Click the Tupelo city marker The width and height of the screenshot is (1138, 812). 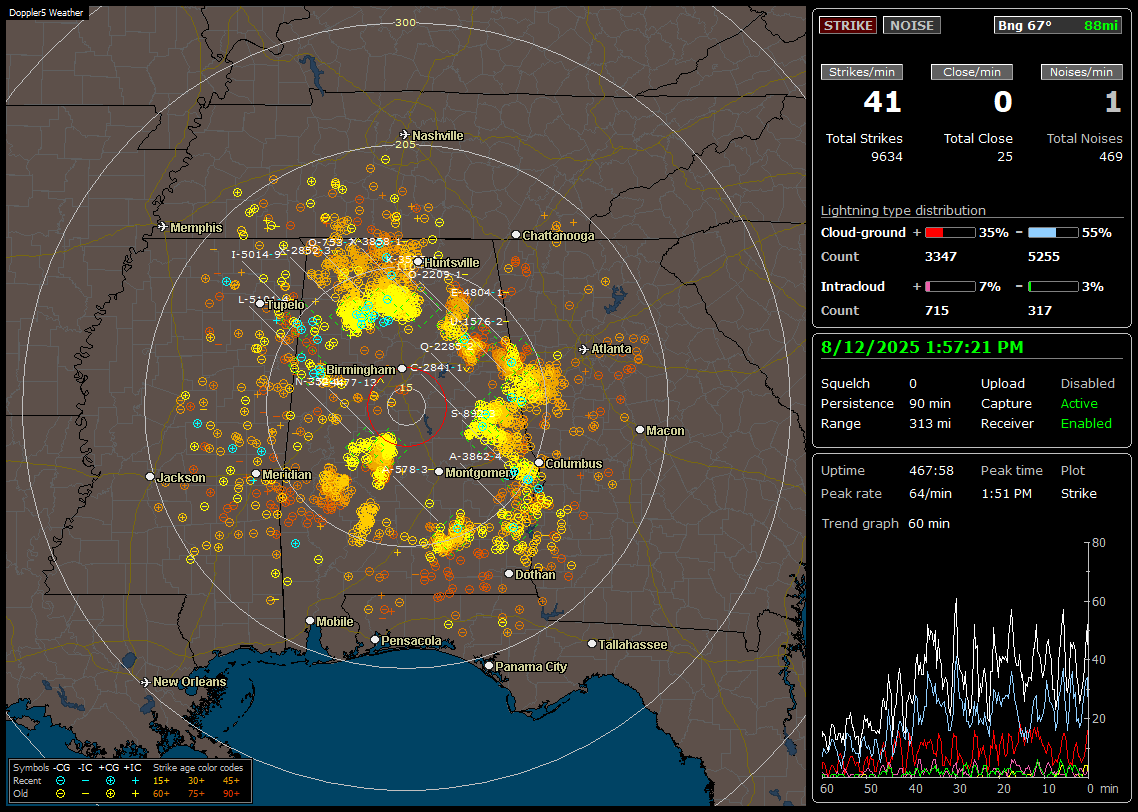click(x=260, y=304)
